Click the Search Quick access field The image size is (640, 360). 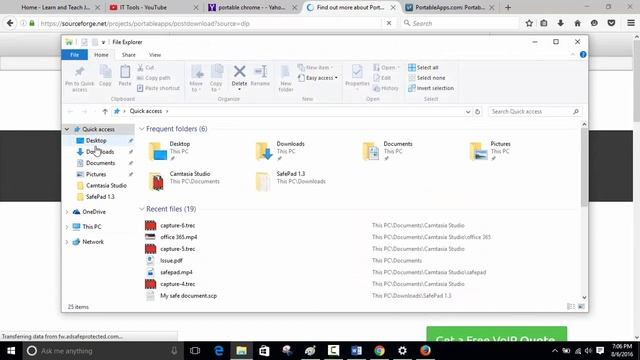click(x=535, y=111)
